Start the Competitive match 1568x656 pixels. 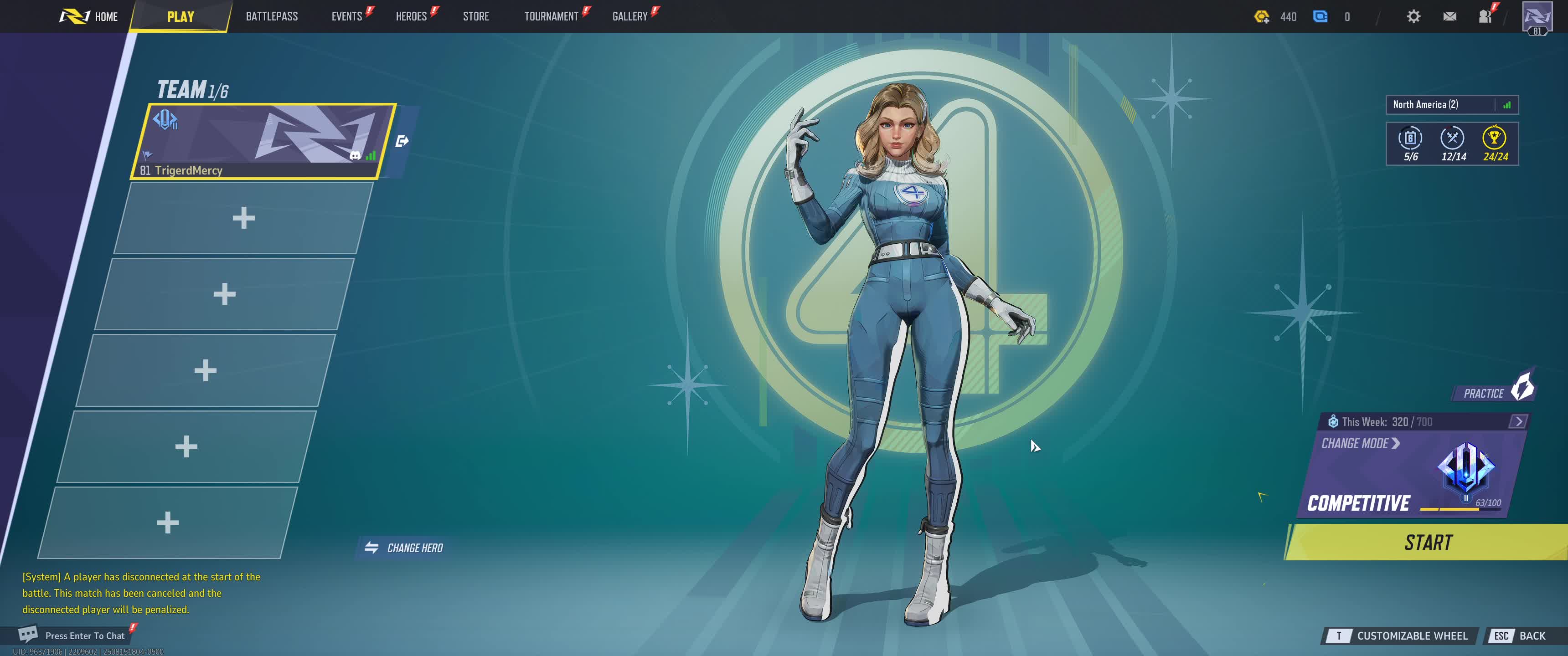[1428, 542]
